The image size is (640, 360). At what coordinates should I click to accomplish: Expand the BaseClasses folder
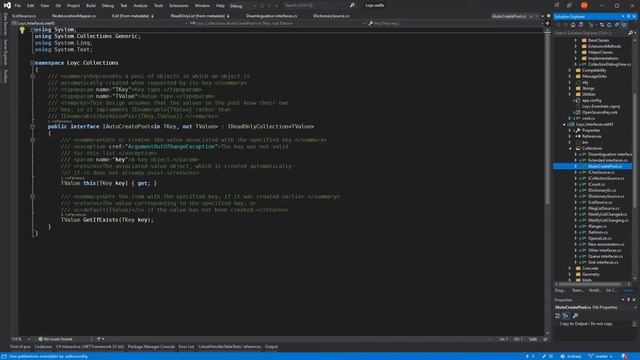point(576,40)
